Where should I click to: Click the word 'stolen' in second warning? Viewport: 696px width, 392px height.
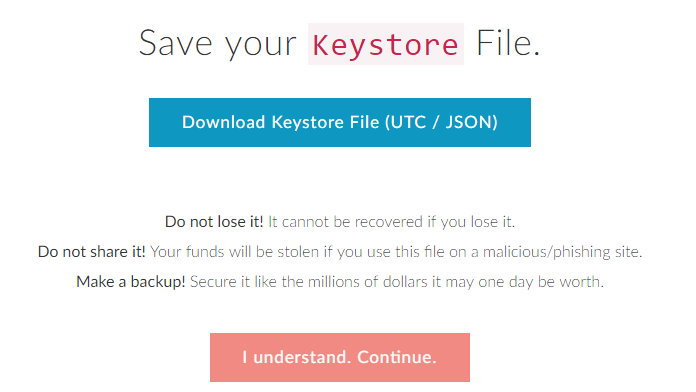tap(298, 252)
